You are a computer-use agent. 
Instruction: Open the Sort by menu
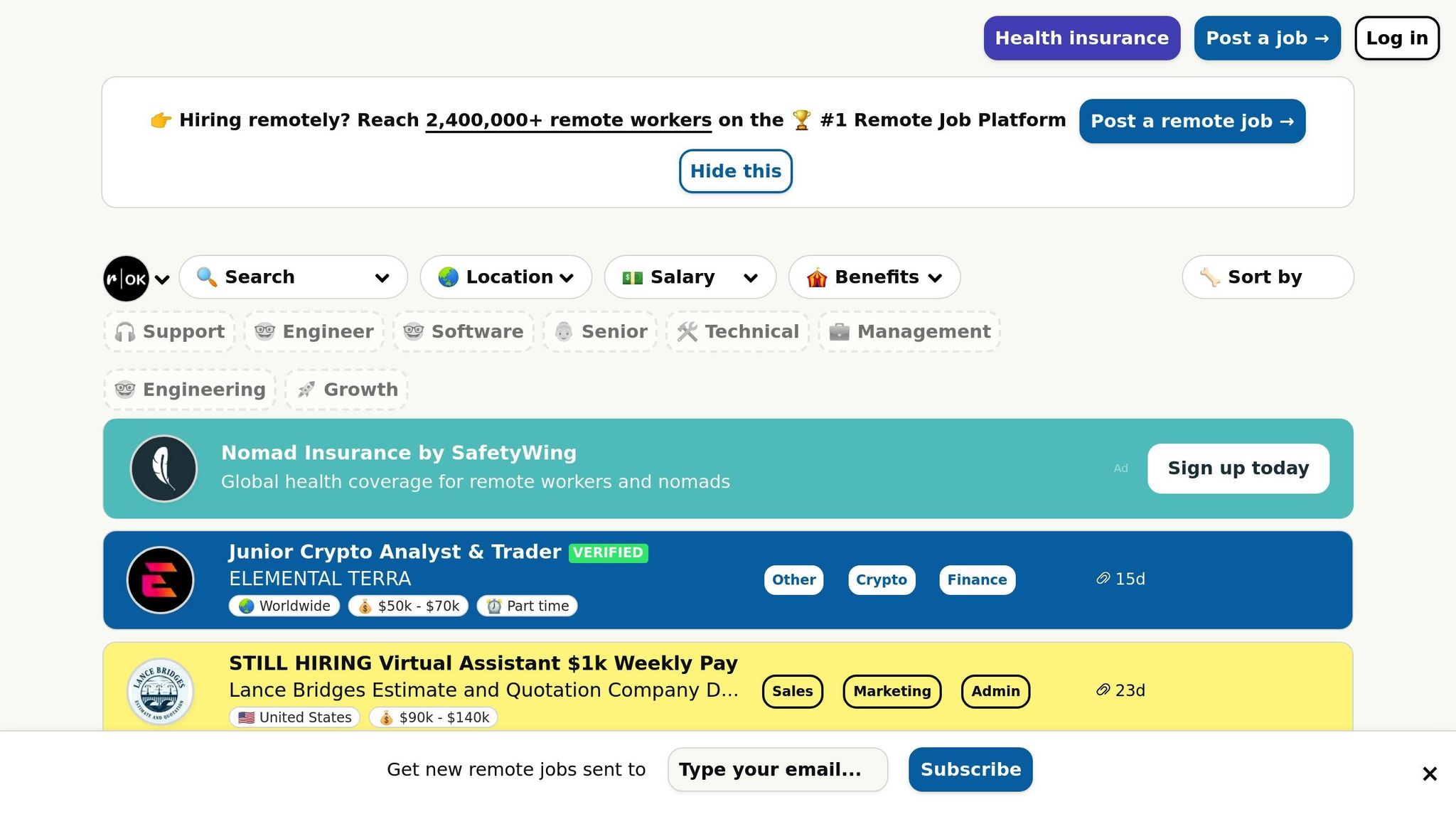pos(1267,277)
